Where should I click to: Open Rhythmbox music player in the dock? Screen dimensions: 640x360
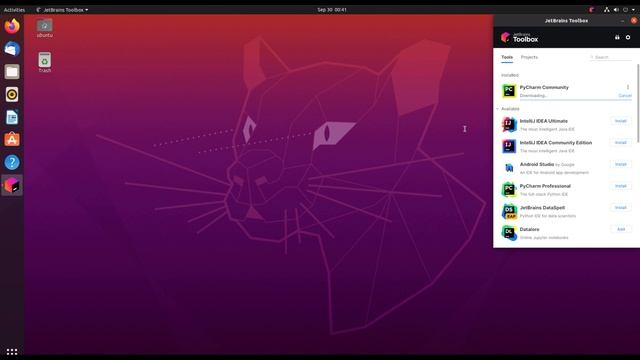click(x=12, y=94)
